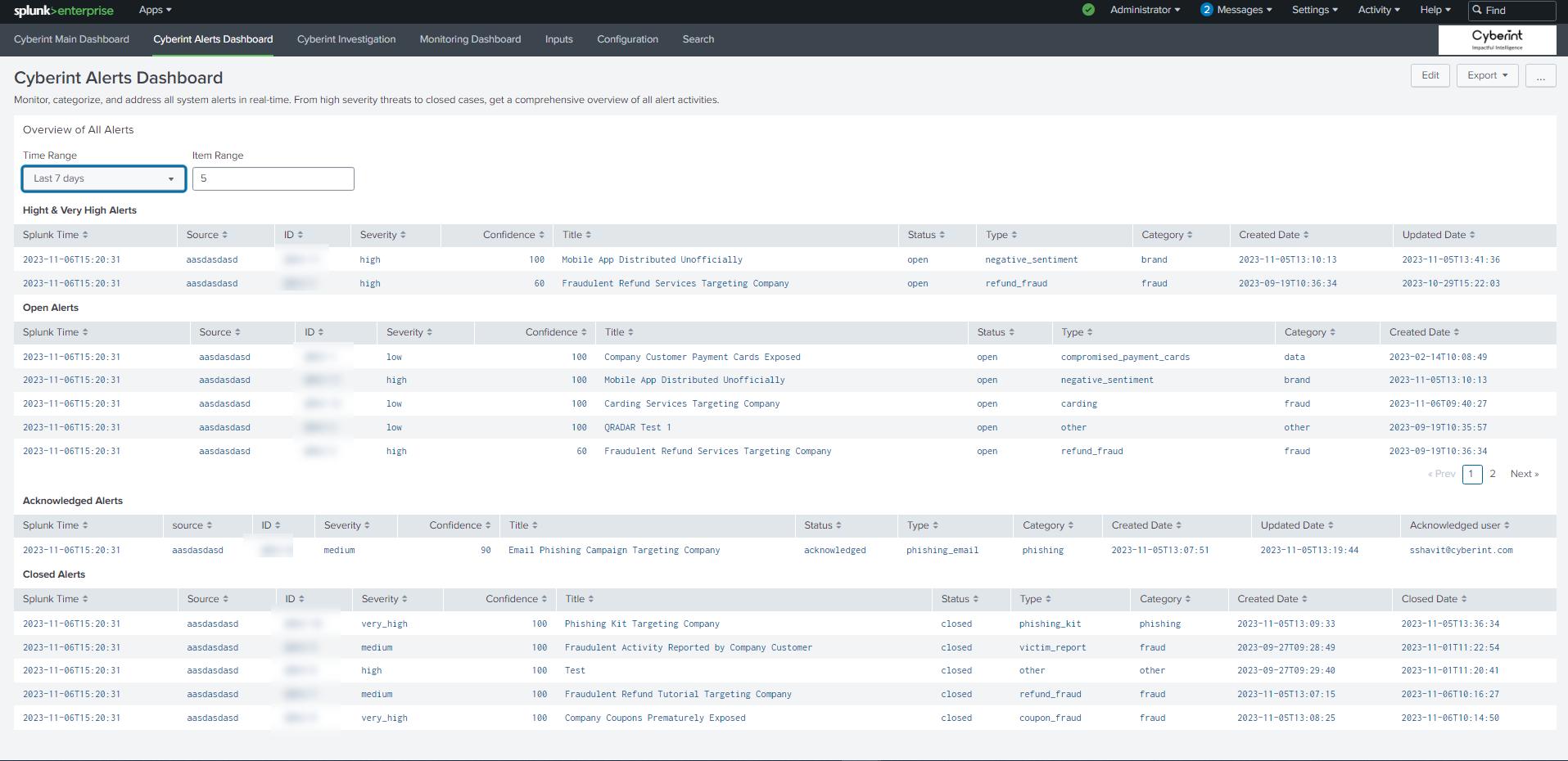Screen dimensions: 1568x761
Task: Click the QRADAR Test 1 alert title
Action: click(x=637, y=427)
